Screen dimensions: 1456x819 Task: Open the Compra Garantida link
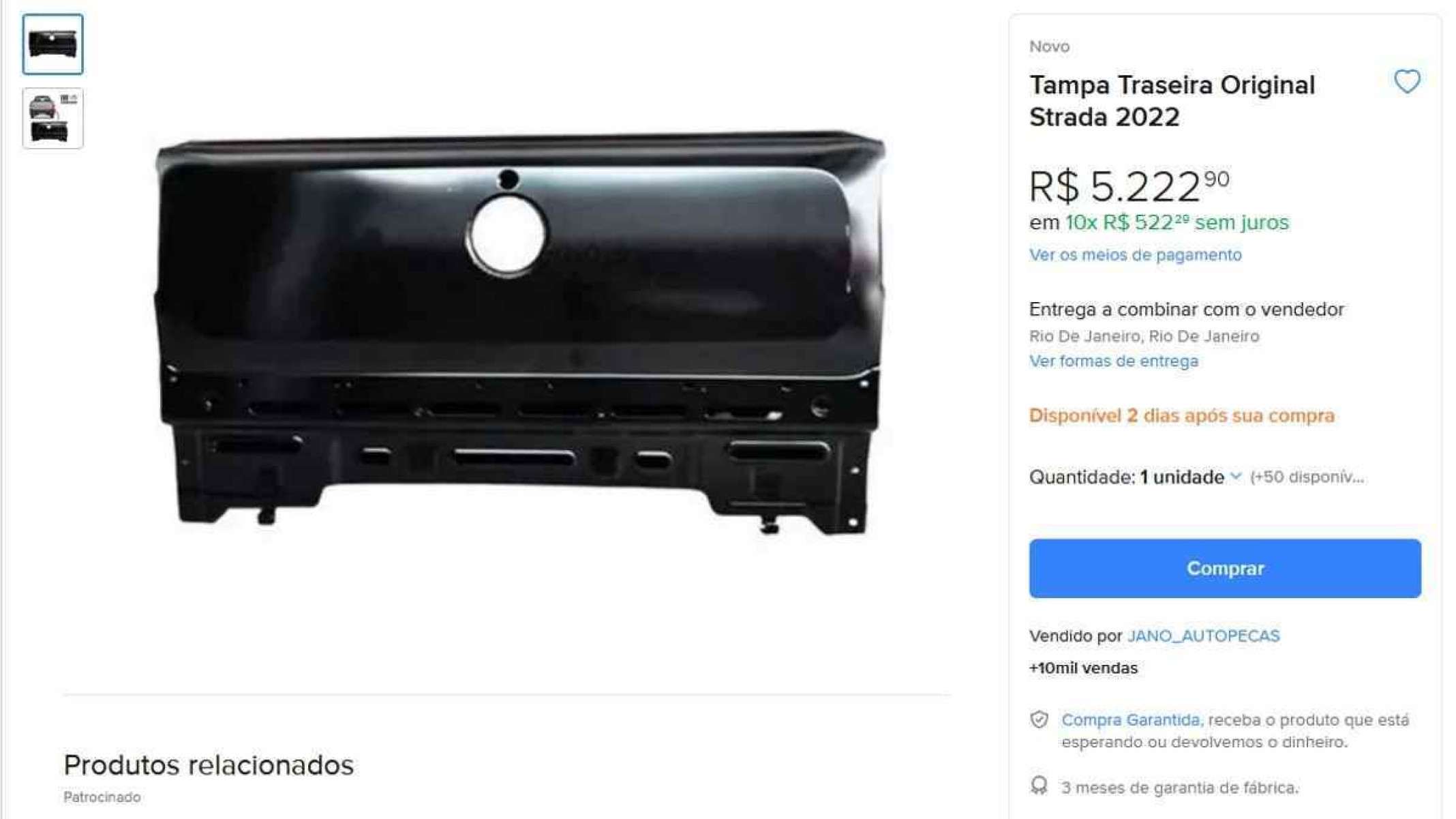(1130, 720)
